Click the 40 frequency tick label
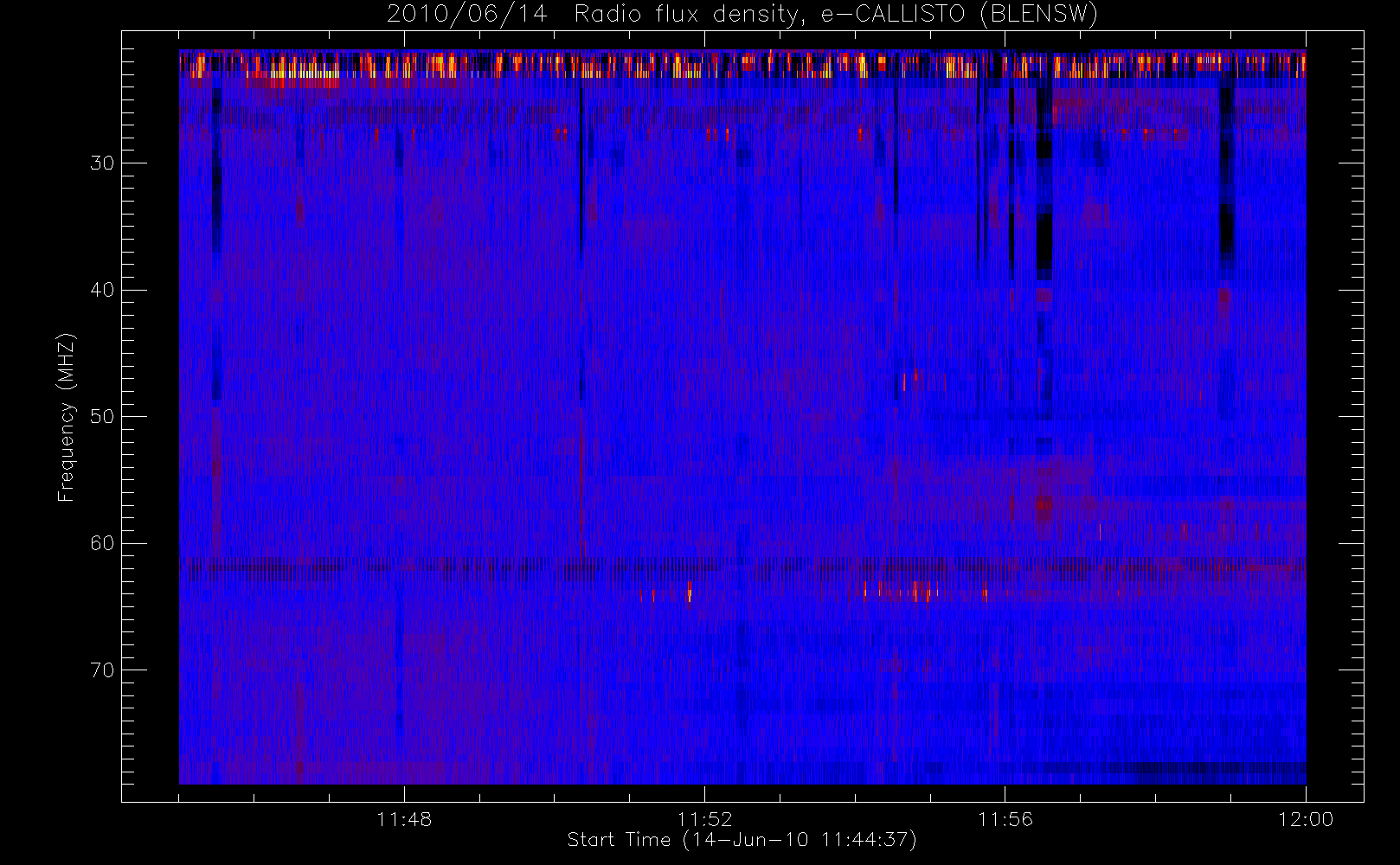 click(102, 290)
